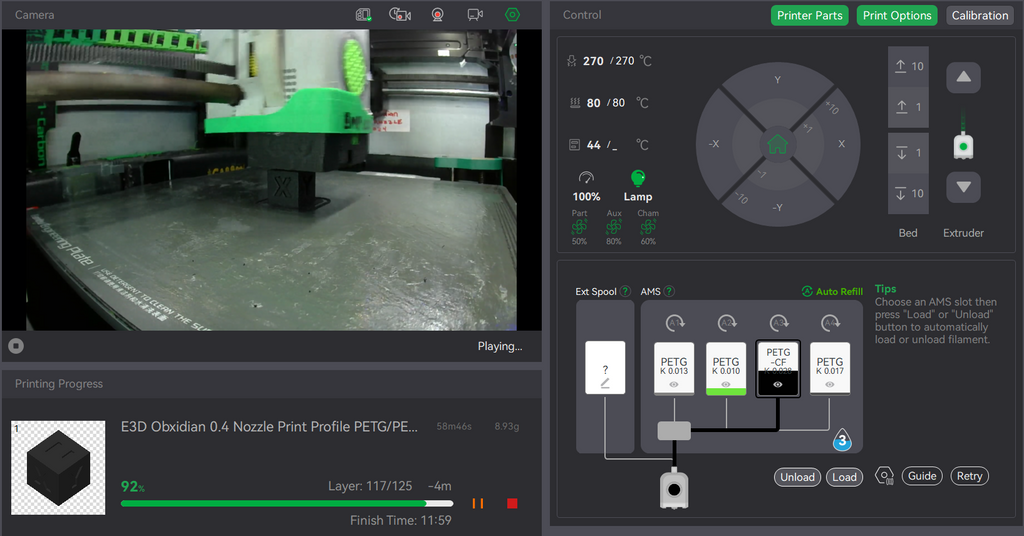Toggle the Part cooling fan
The height and width of the screenshot is (536, 1024).
pyautogui.click(x=579, y=229)
